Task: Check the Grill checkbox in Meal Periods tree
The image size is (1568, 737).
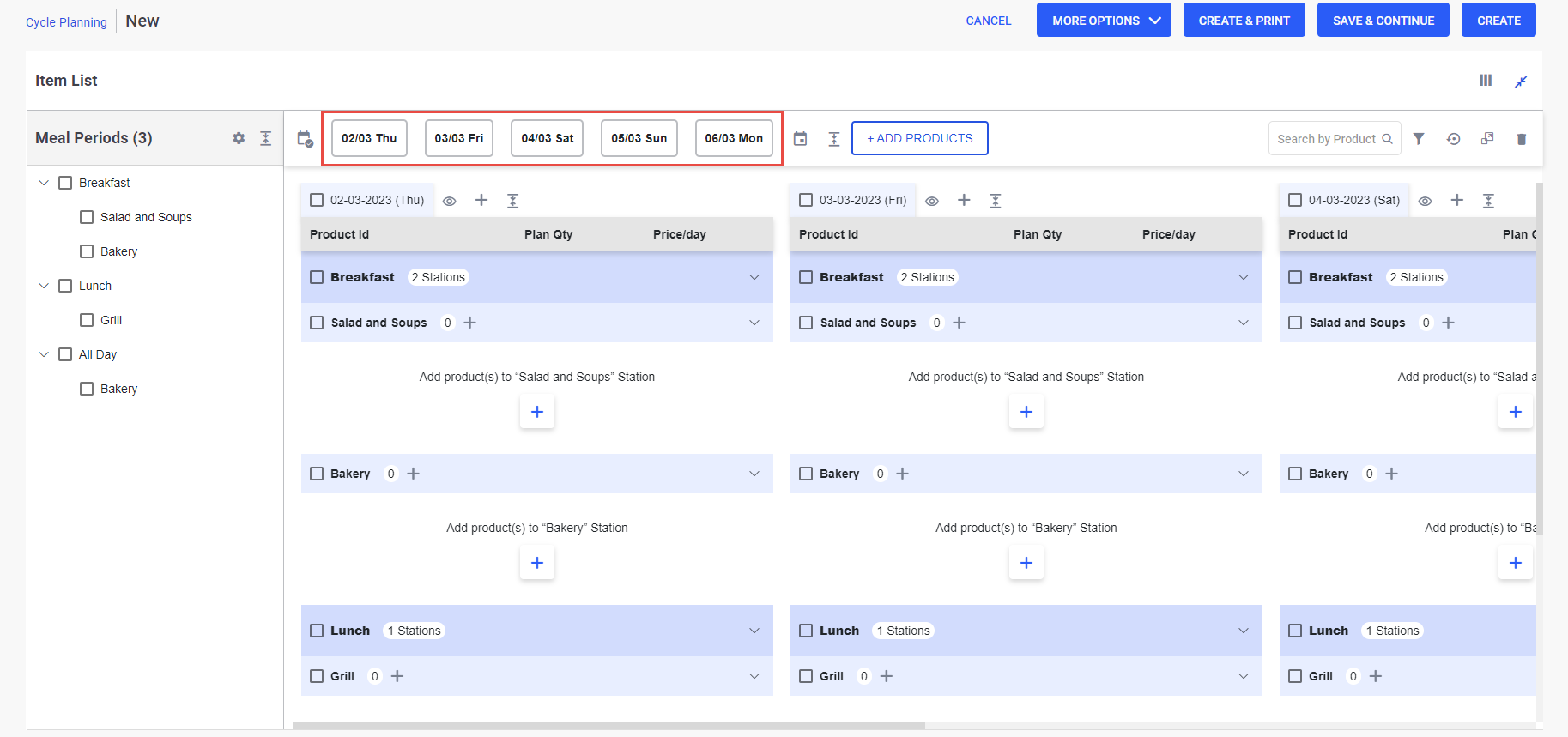Action: coord(87,320)
